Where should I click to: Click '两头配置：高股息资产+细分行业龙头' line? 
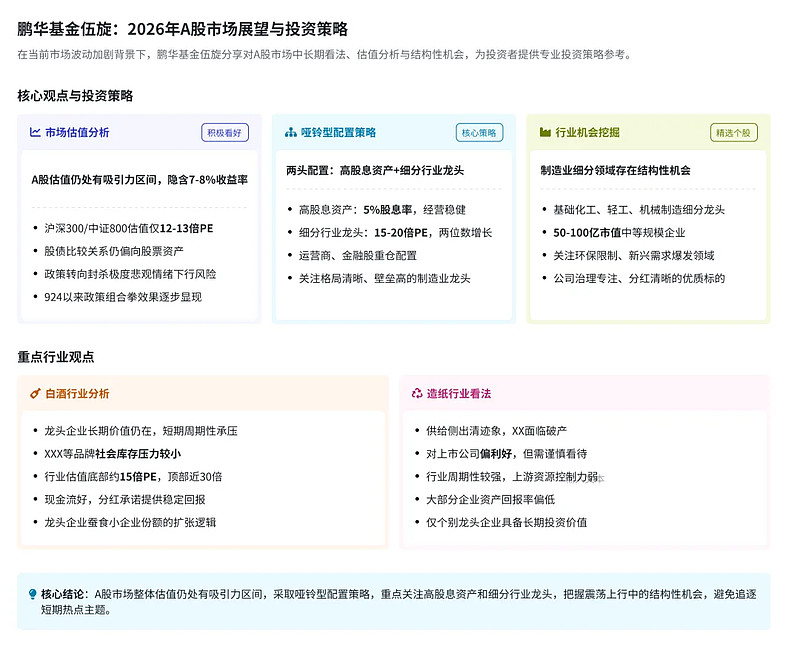[375, 170]
